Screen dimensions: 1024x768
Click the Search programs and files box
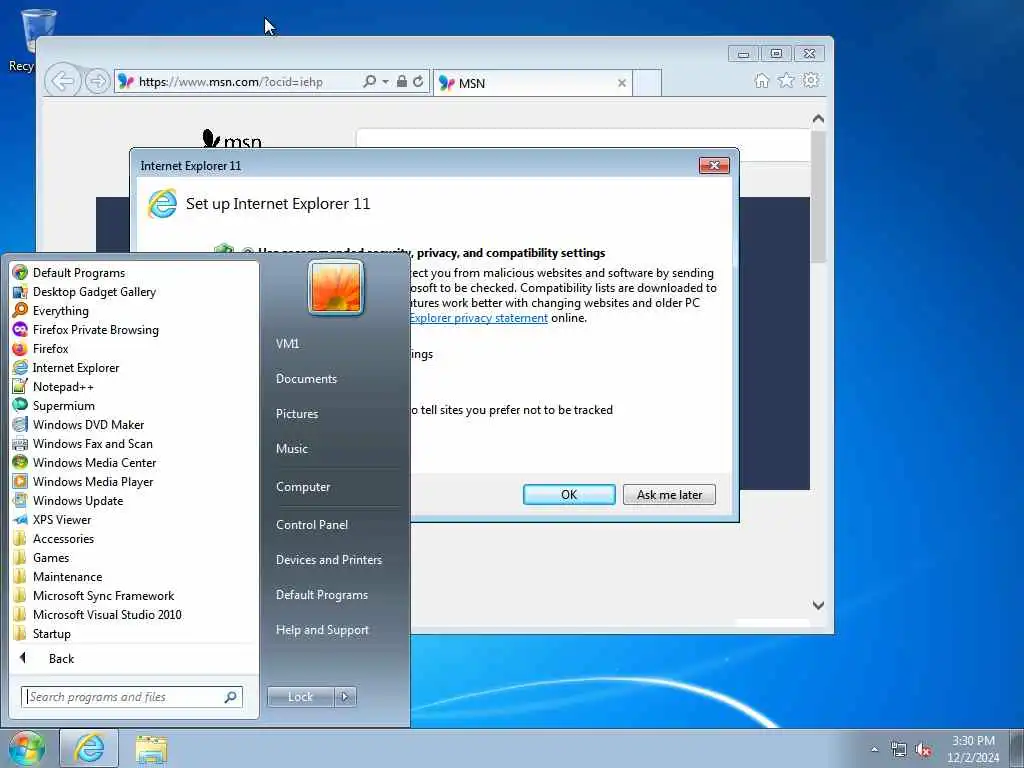[x=131, y=697]
